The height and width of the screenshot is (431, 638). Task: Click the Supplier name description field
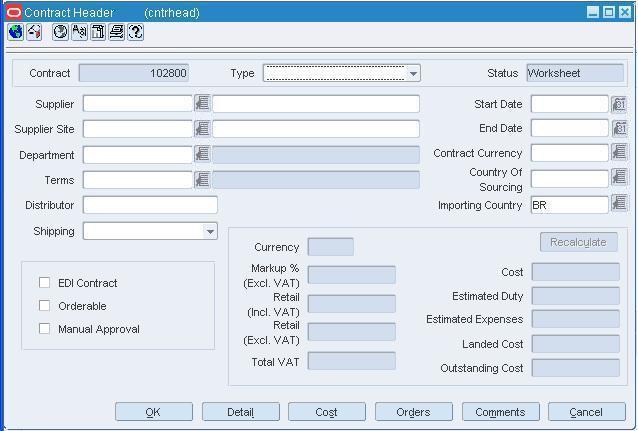click(x=316, y=103)
